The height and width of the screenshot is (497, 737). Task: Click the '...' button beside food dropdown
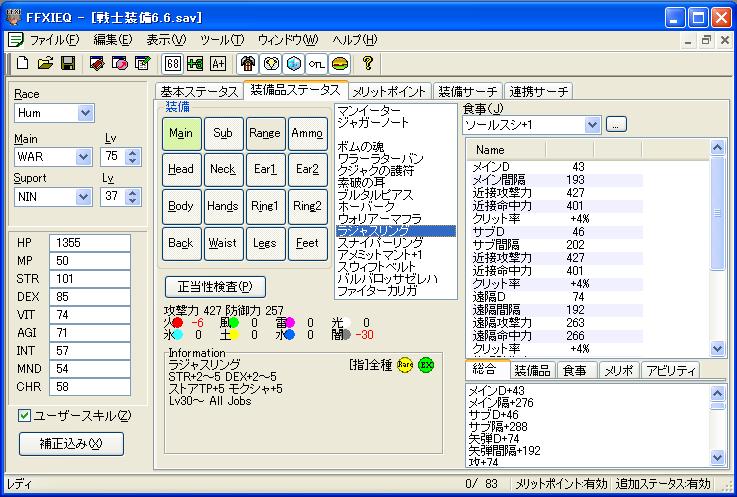[x=616, y=124]
